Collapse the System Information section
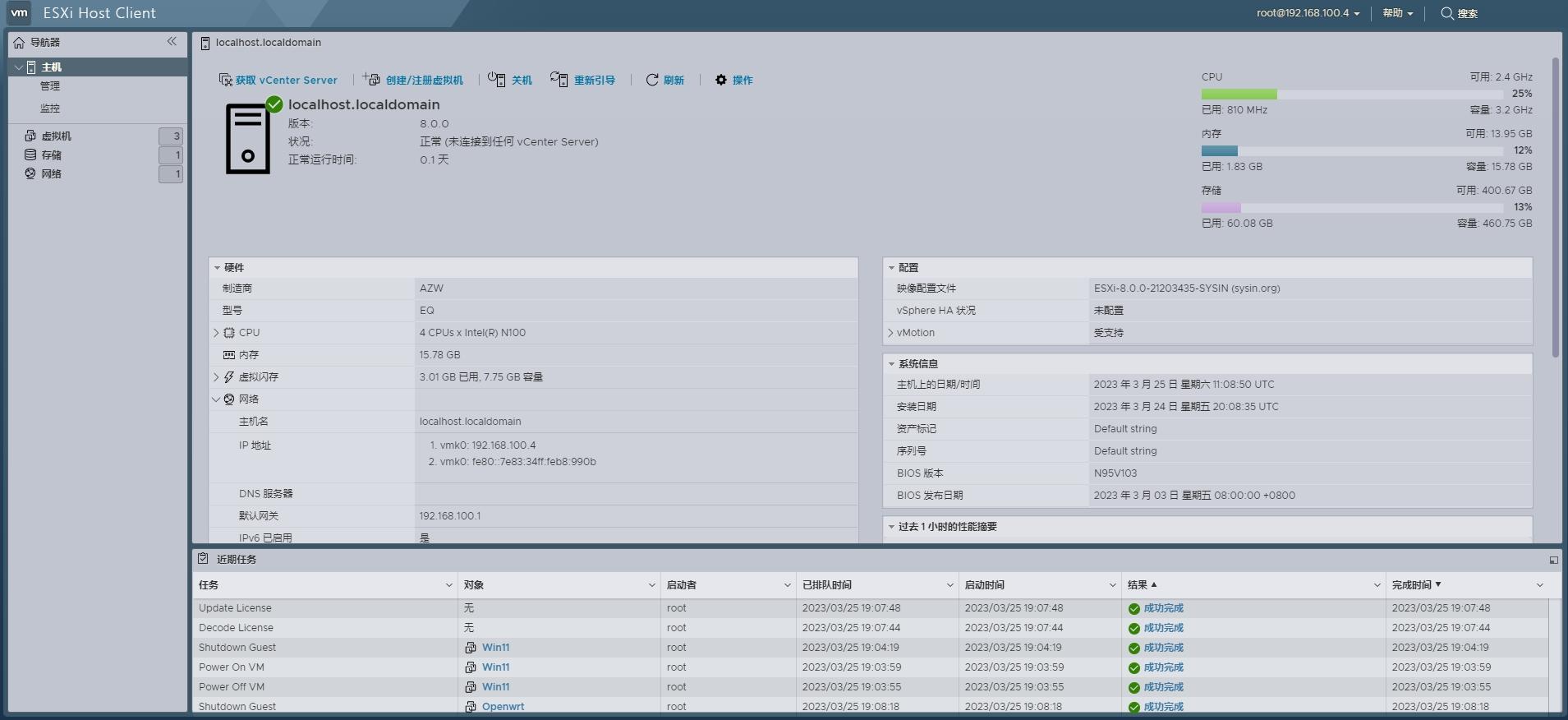 point(891,364)
